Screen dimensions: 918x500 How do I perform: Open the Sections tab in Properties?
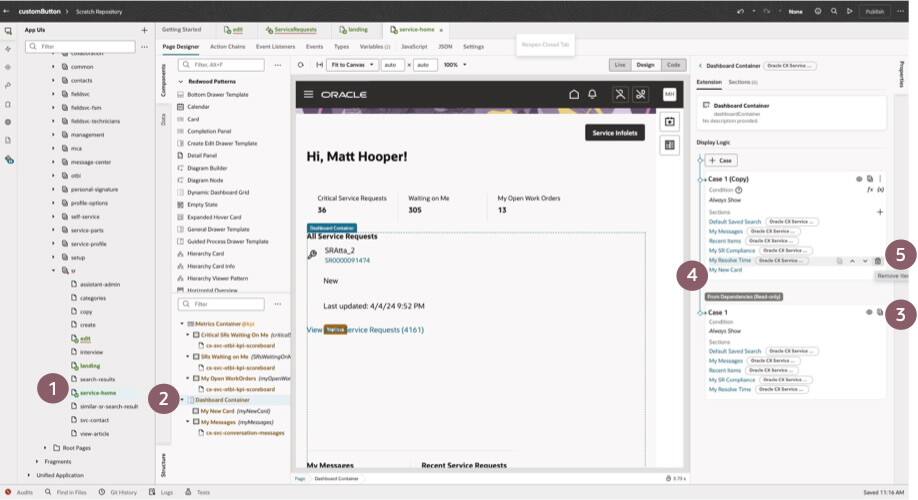pyautogui.click(x=742, y=83)
